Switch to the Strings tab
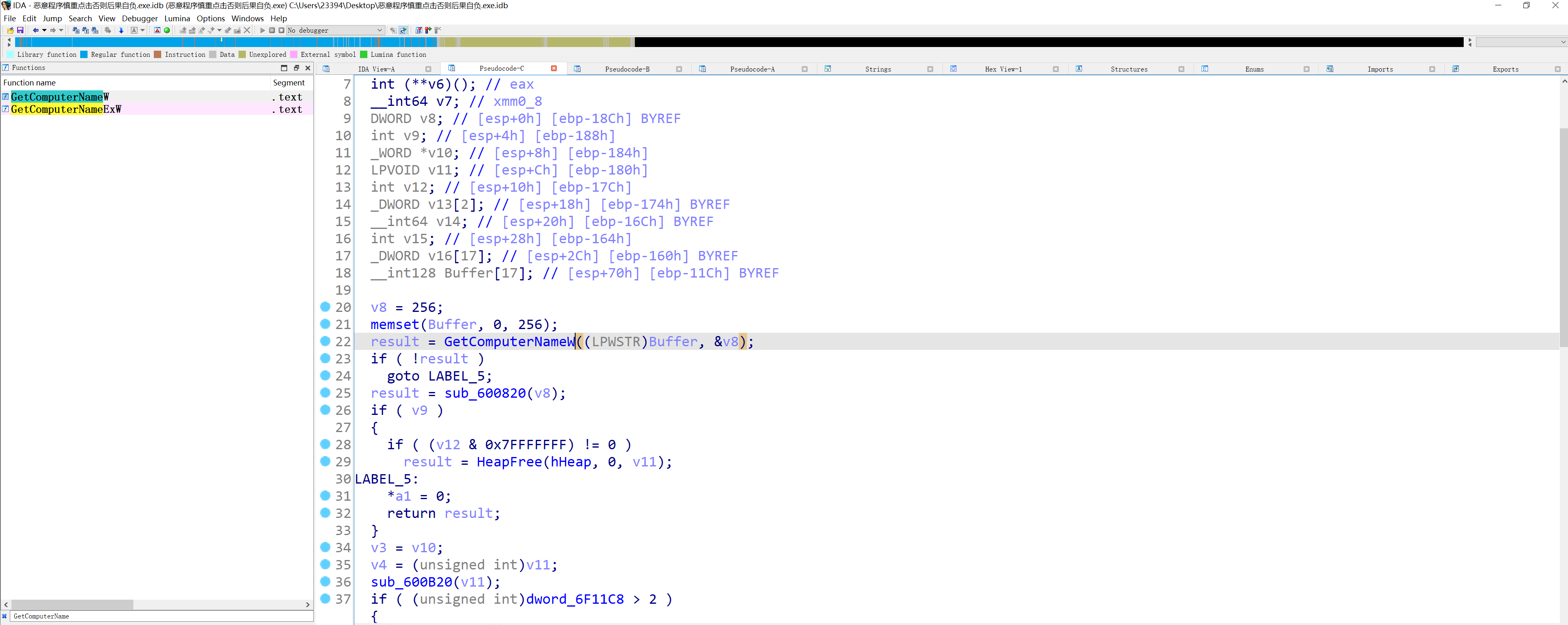Image resolution: width=1568 pixels, height=625 pixels. coord(877,69)
